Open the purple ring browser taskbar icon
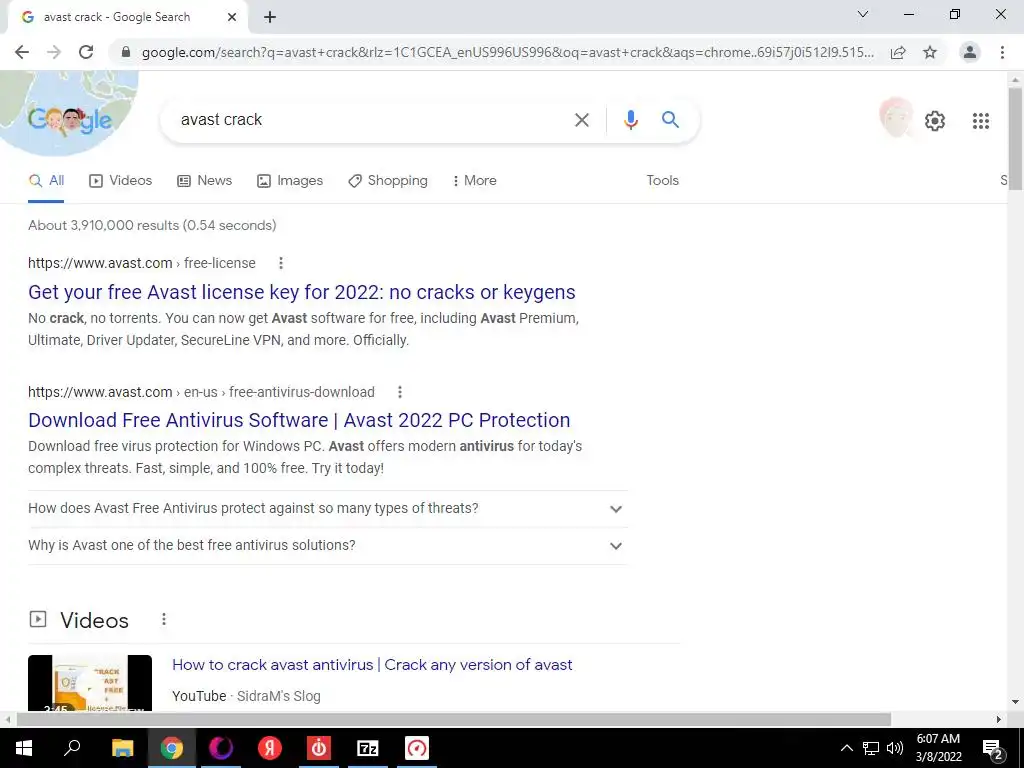 click(221, 748)
